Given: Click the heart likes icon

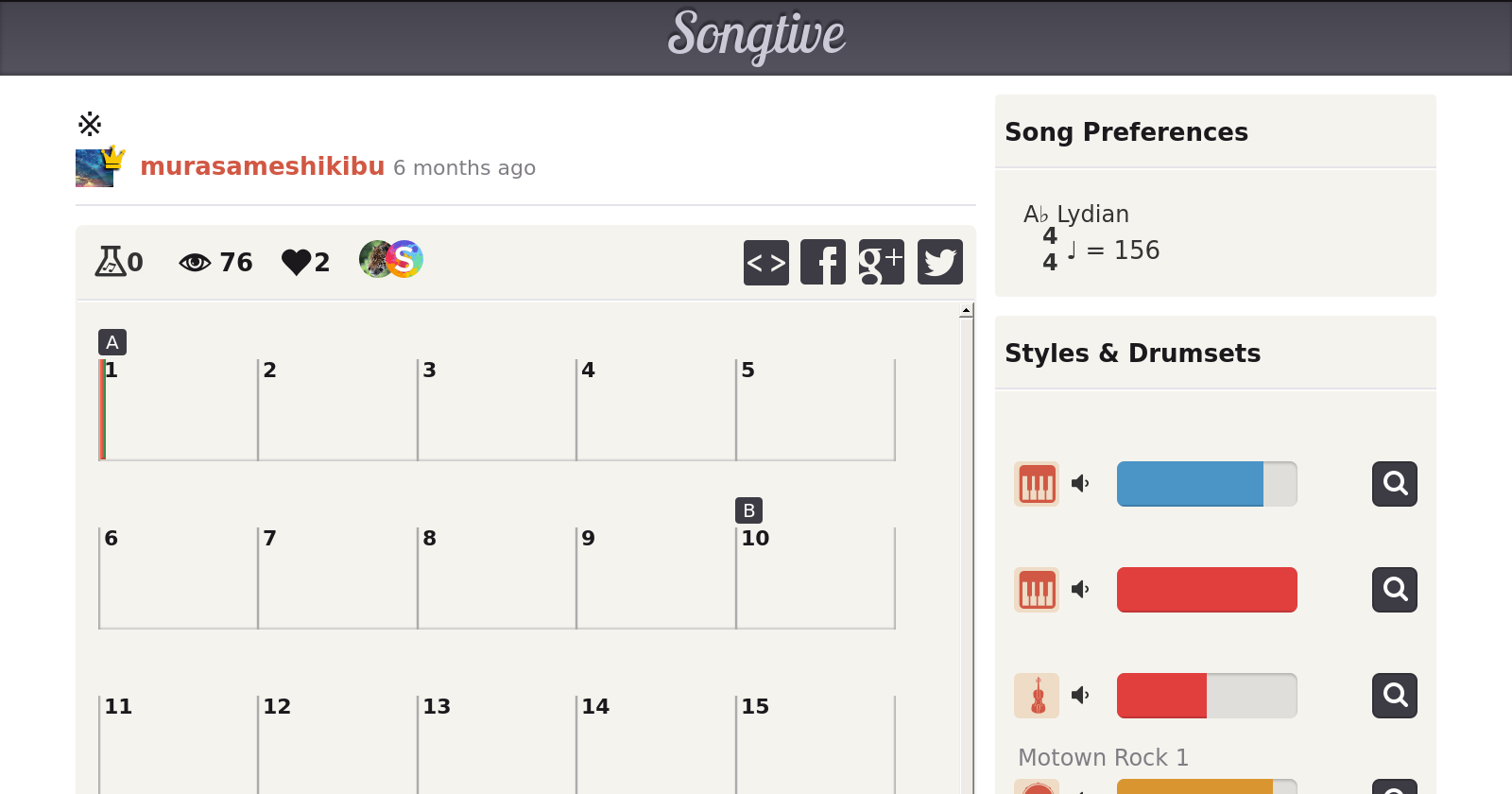Looking at the screenshot, I should coord(296,262).
